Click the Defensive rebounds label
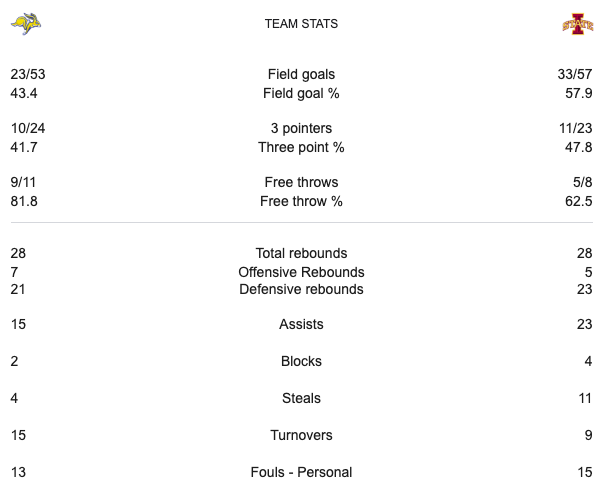The height and width of the screenshot is (496, 604). click(301, 290)
